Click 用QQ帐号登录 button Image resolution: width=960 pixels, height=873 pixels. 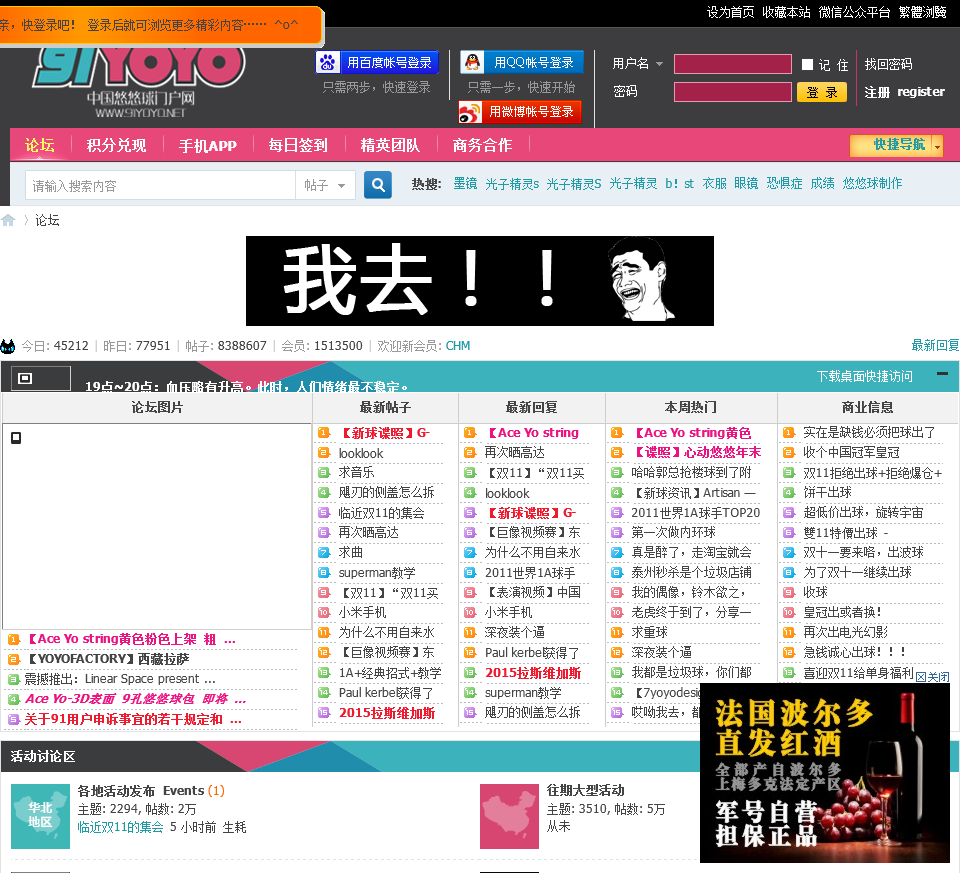pos(522,62)
